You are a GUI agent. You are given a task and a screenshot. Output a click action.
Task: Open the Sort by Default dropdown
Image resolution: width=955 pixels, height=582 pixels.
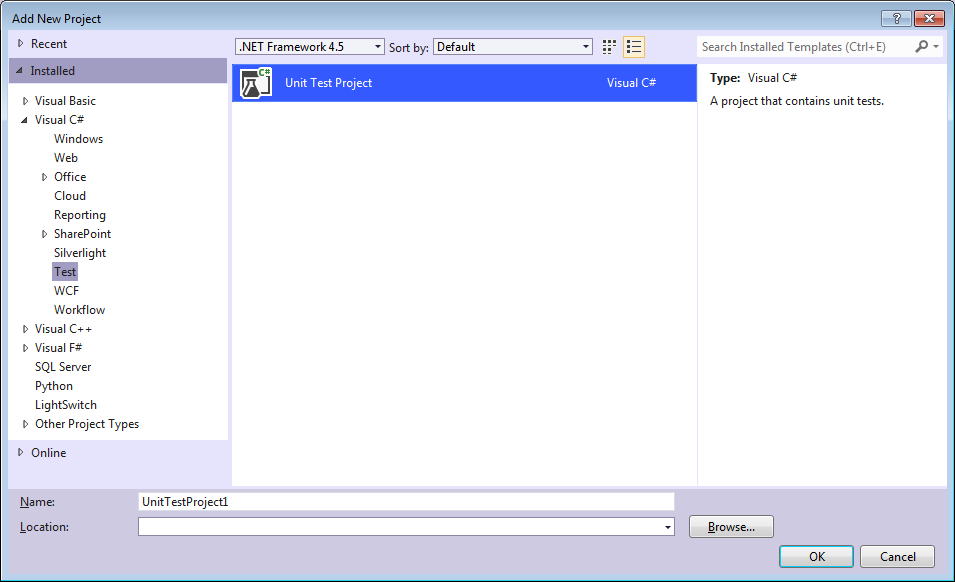(x=513, y=47)
